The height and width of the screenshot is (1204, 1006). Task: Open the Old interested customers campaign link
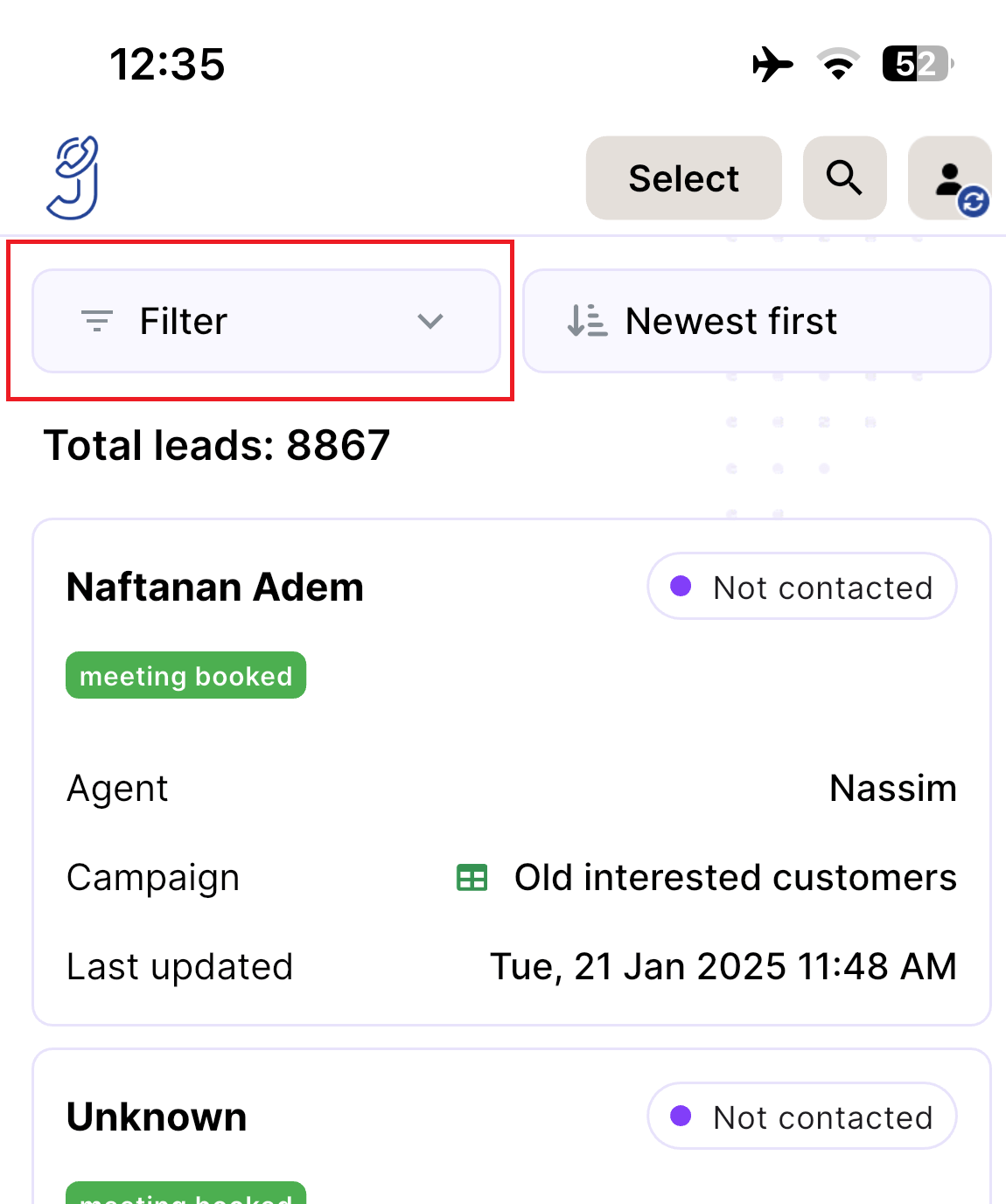pyautogui.click(x=736, y=877)
